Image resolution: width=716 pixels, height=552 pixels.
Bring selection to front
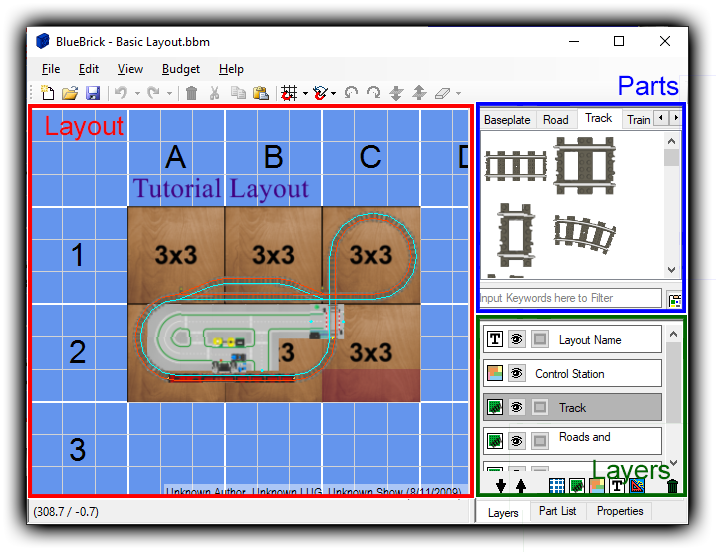coord(419,93)
